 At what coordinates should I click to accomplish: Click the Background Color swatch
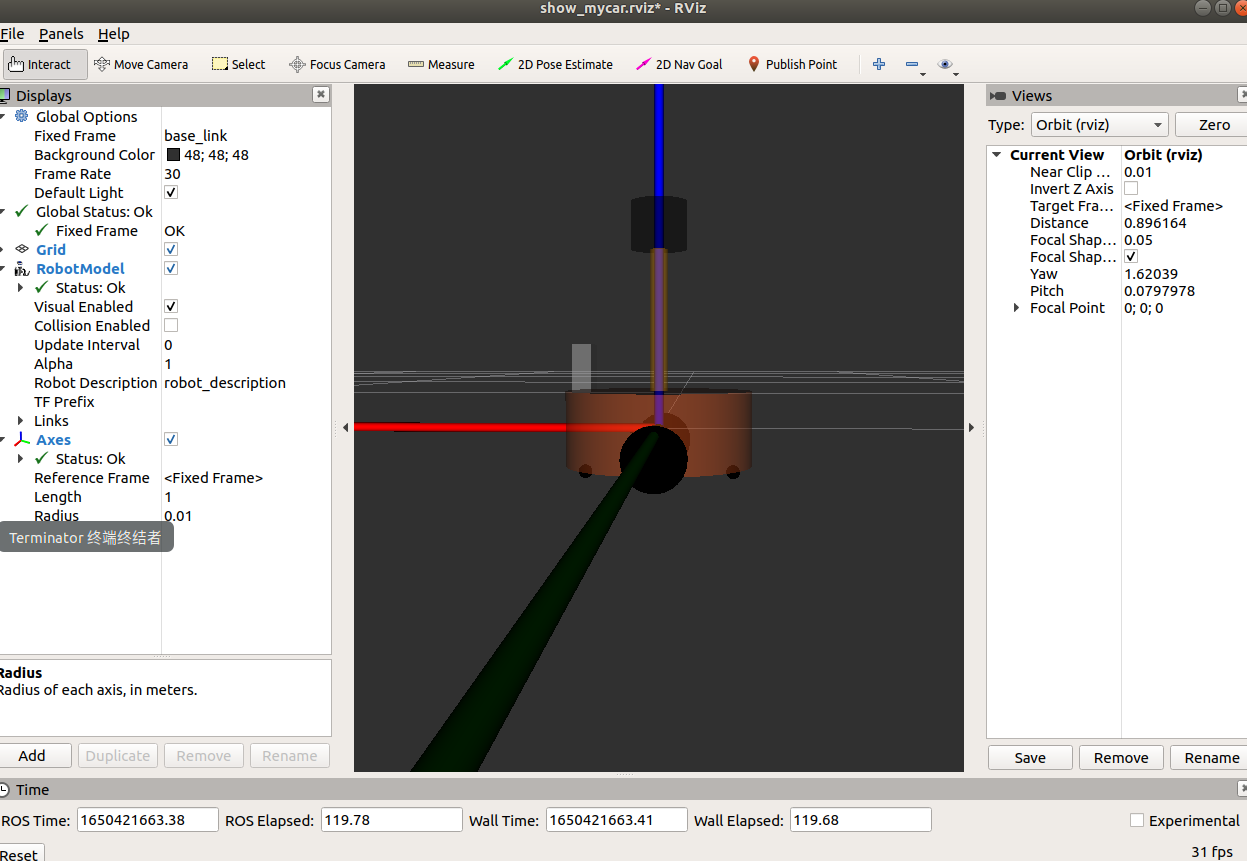[172, 154]
